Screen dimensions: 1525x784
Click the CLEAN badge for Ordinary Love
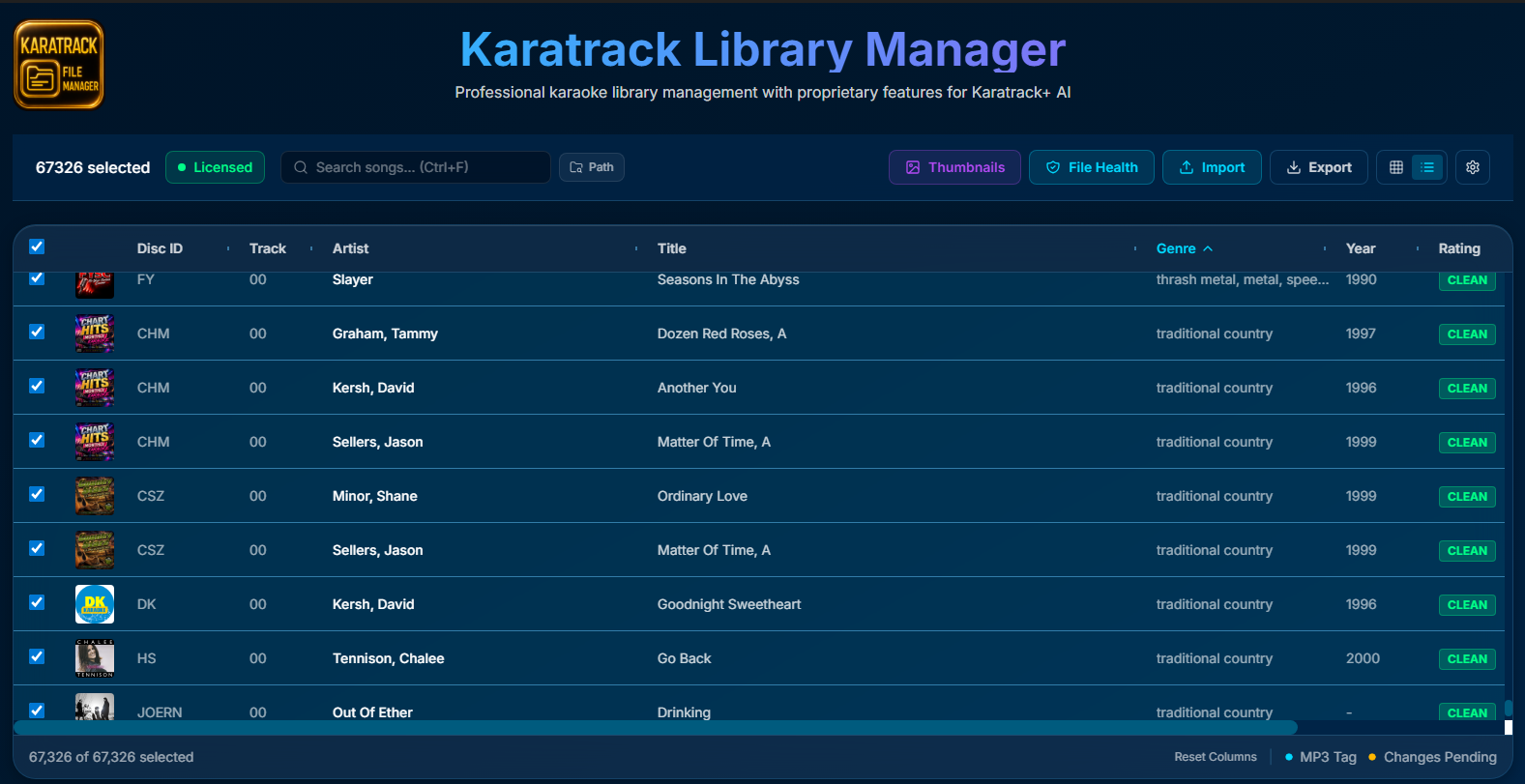1467,497
